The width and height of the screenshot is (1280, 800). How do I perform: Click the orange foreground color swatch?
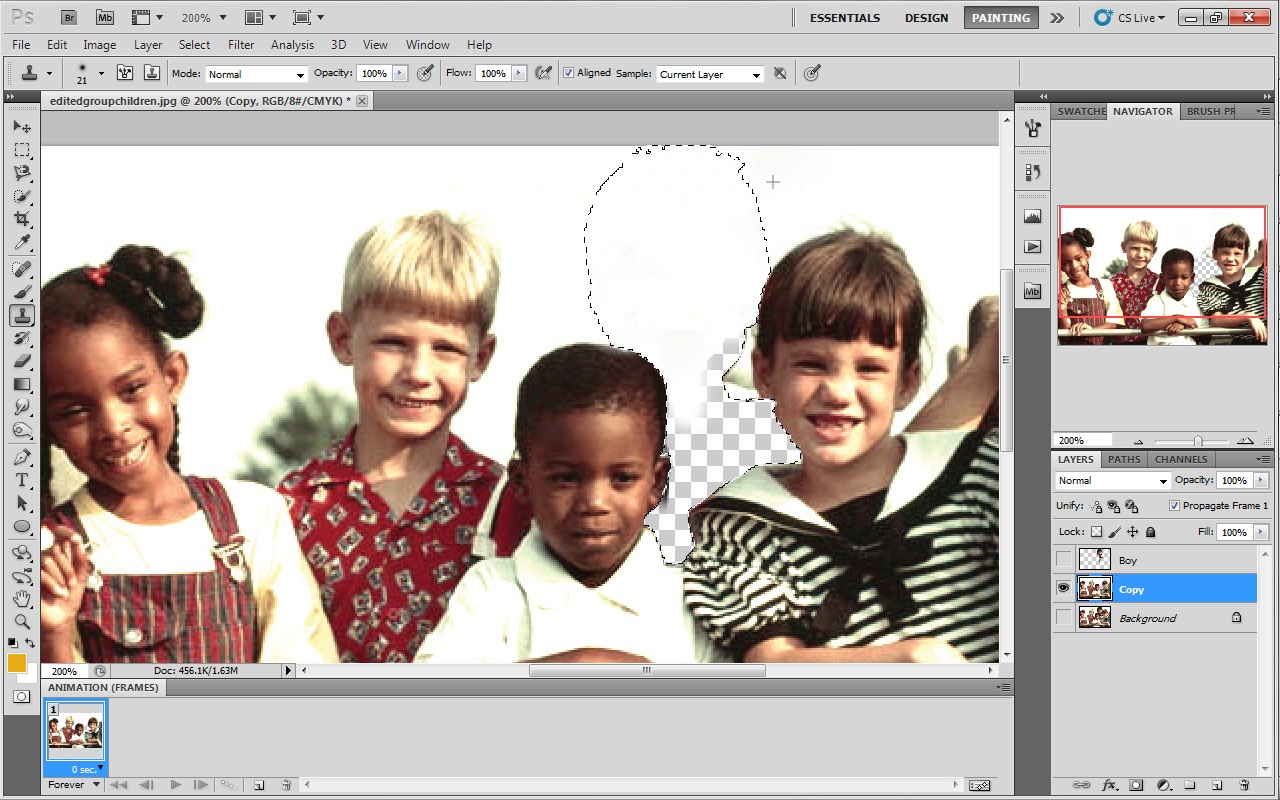(x=17, y=662)
